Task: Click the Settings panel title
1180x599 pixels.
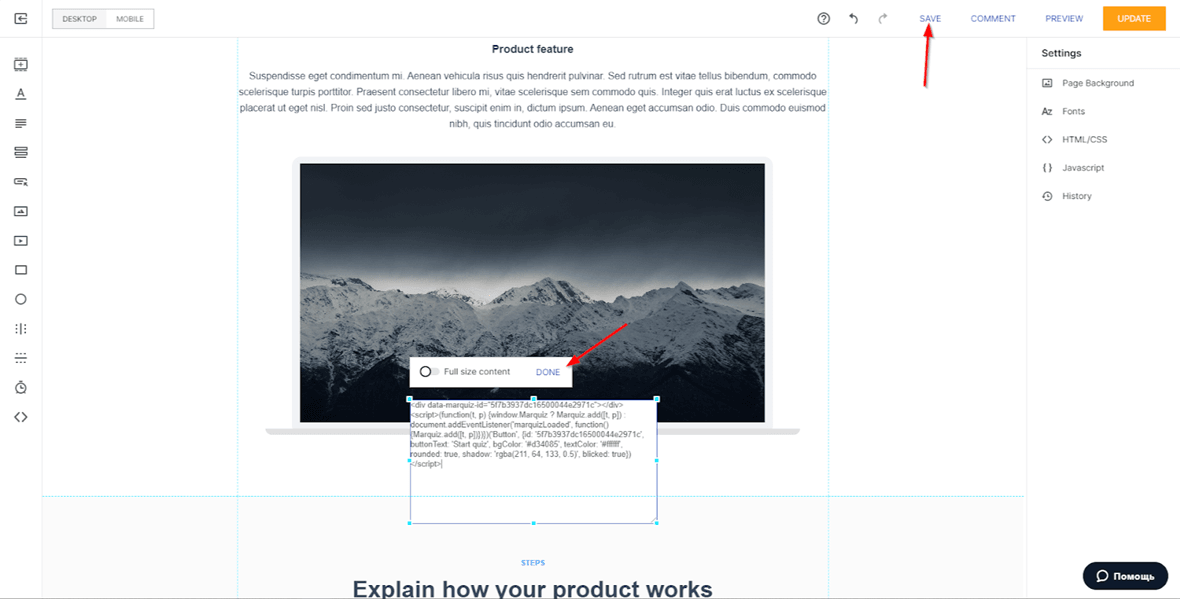Action: [1061, 53]
